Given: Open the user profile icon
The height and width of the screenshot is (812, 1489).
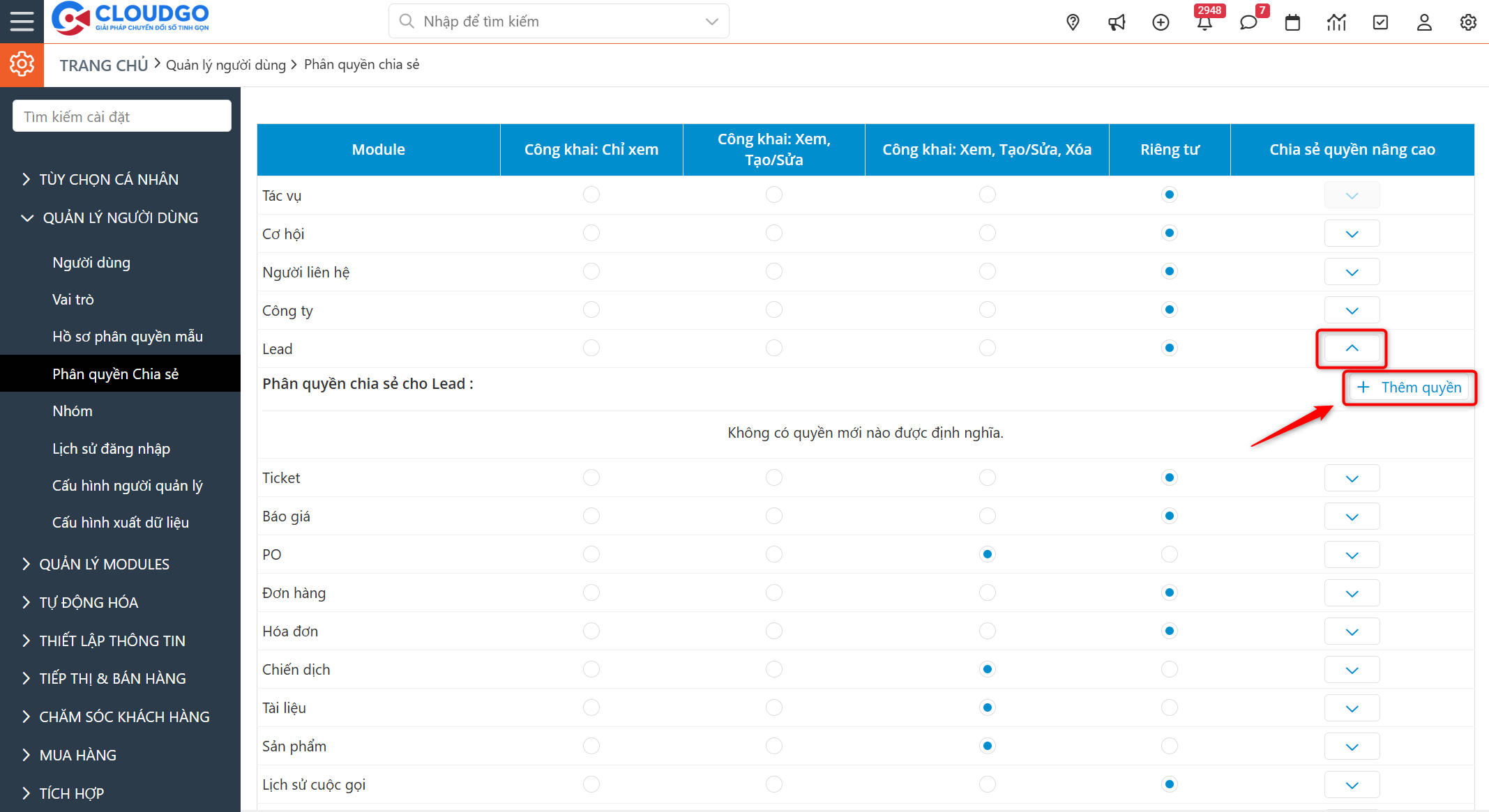Looking at the screenshot, I should tap(1424, 22).
